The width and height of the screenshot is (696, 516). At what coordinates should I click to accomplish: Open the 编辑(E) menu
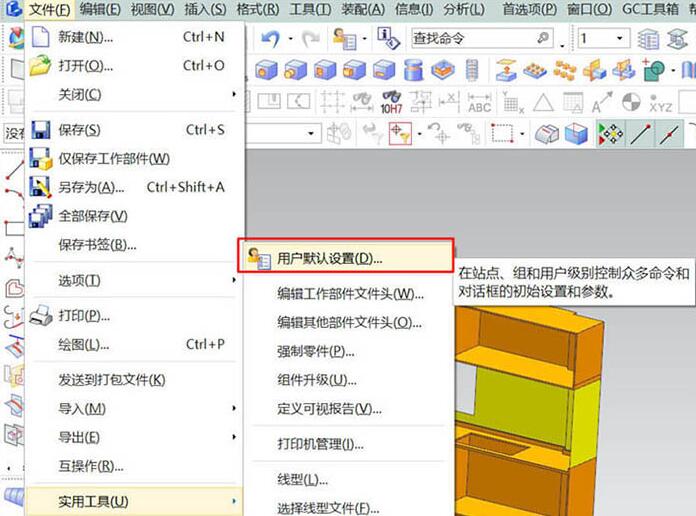pos(100,10)
